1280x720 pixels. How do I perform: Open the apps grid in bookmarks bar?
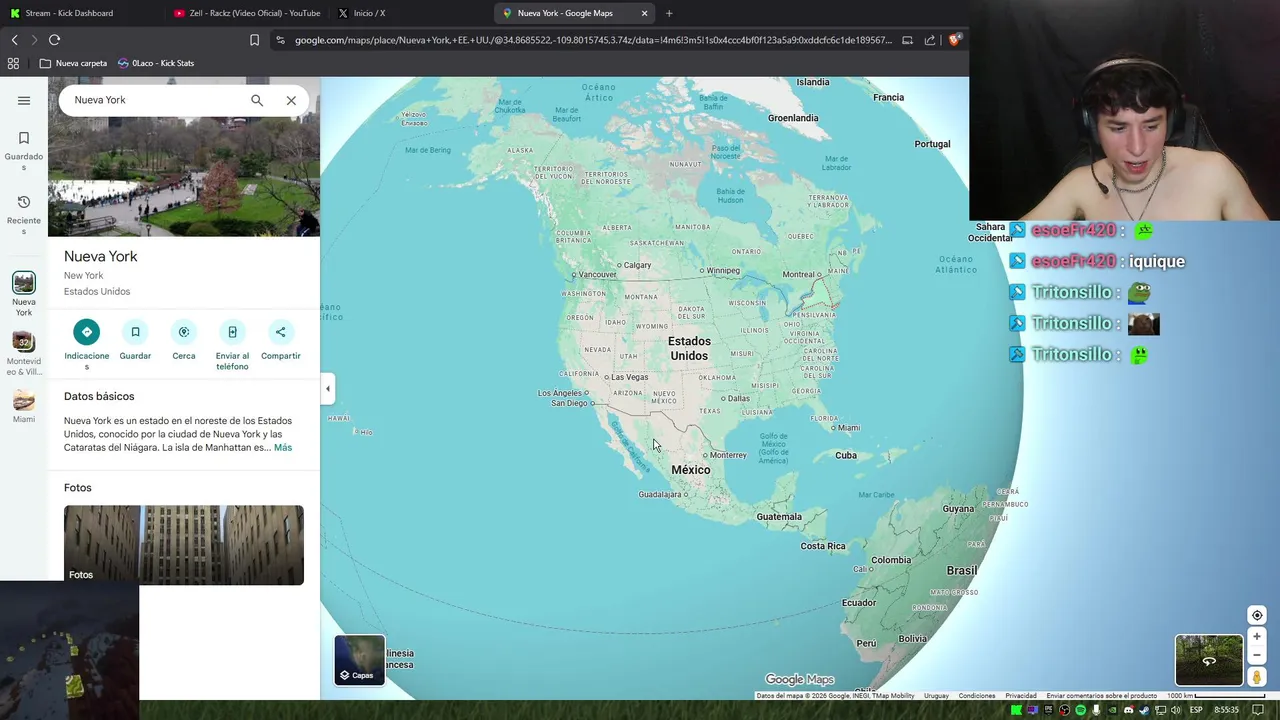[13, 63]
